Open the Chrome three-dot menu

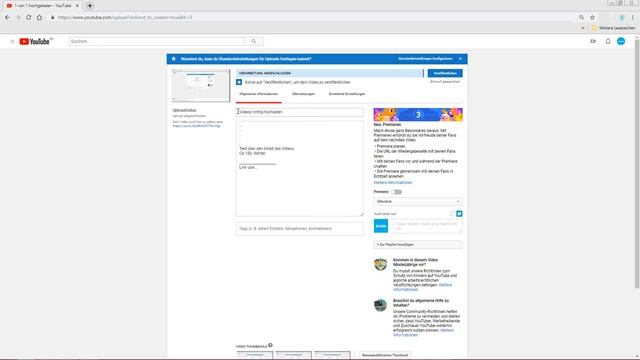point(633,18)
